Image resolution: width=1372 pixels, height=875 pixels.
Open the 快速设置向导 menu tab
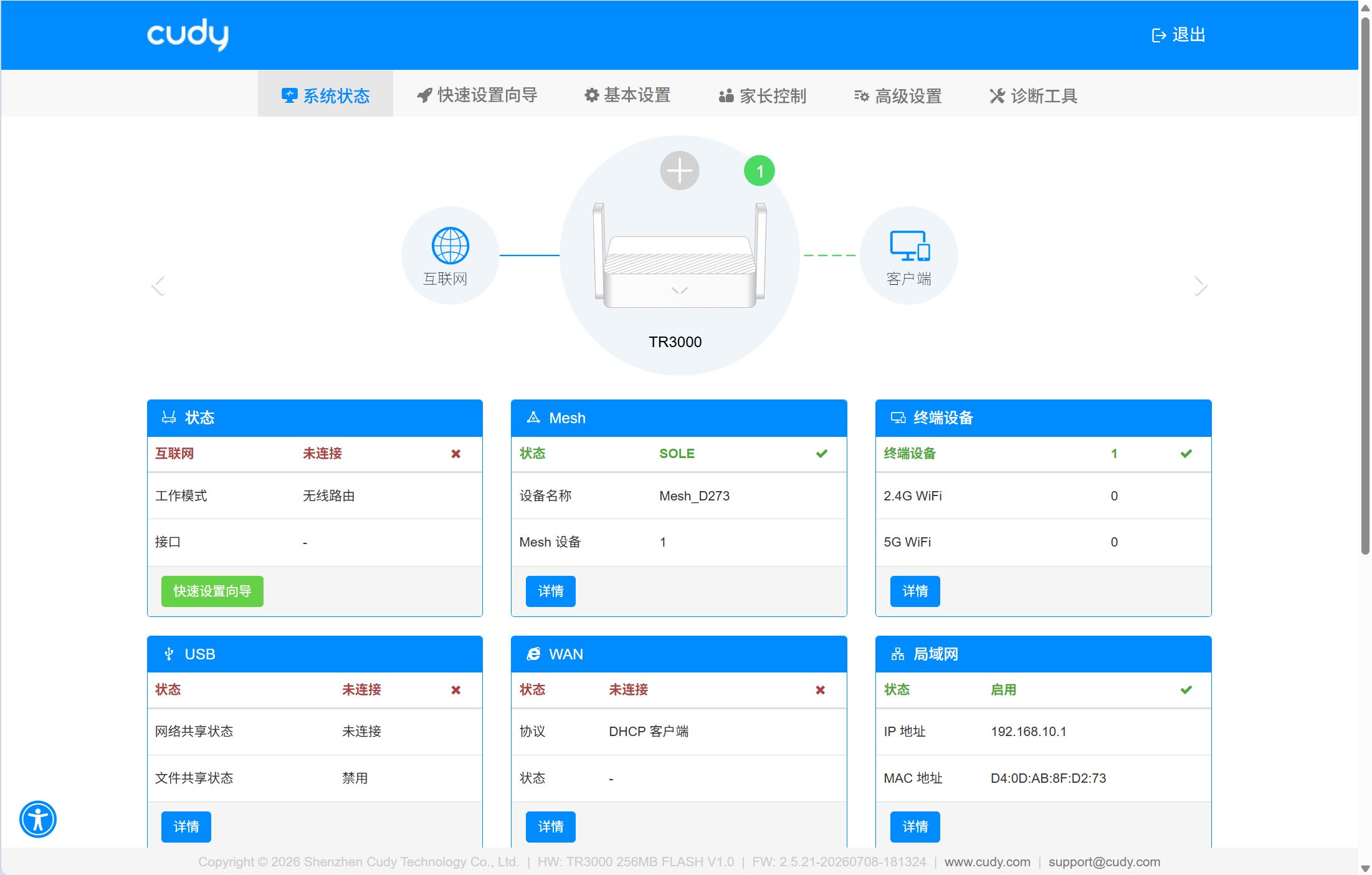[x=477, y=95]
